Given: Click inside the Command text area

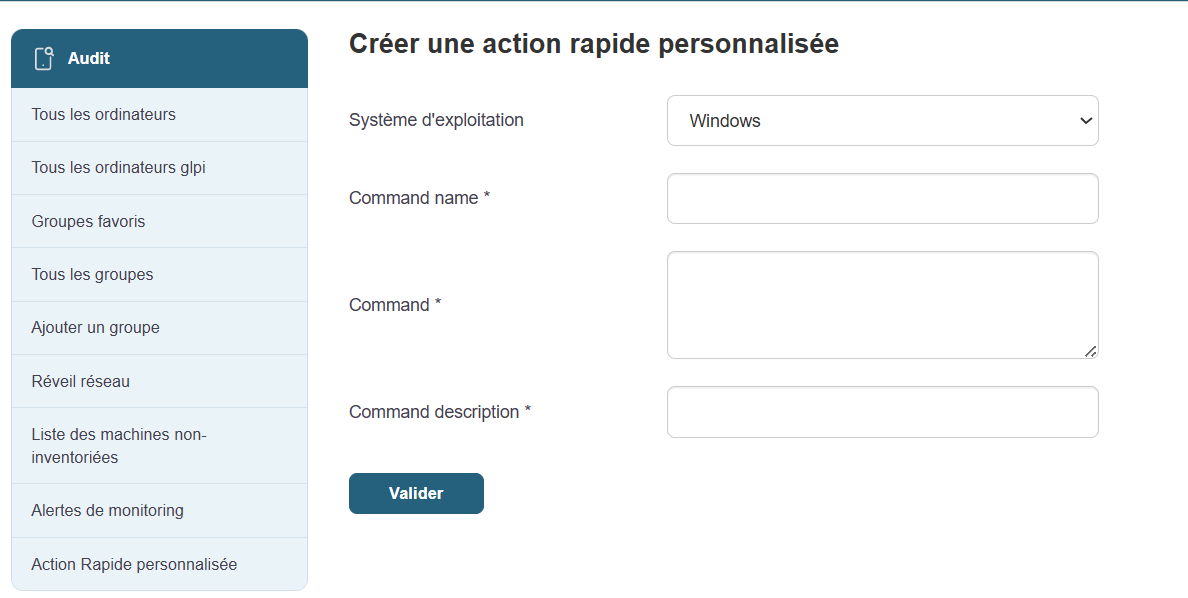Looking at the screenshot, I should point(882,304).
